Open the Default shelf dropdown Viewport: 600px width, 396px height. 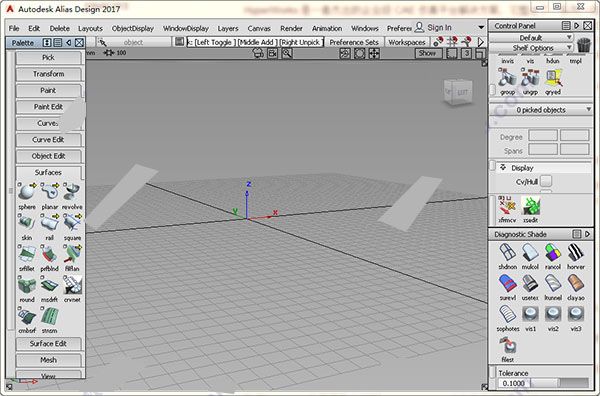(x=531, y=37)
